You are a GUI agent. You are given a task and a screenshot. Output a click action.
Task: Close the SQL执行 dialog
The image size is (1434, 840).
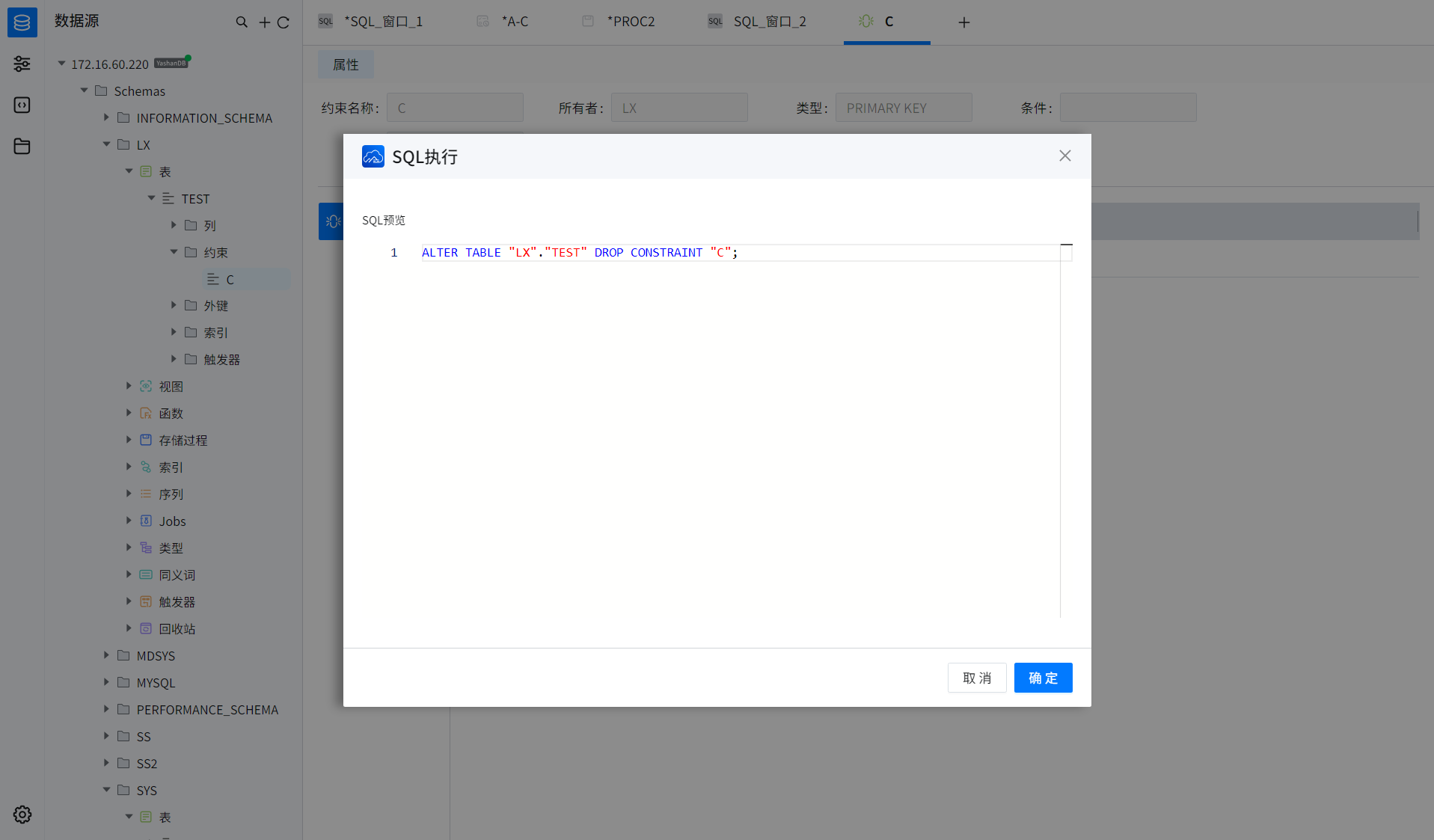1064,156
